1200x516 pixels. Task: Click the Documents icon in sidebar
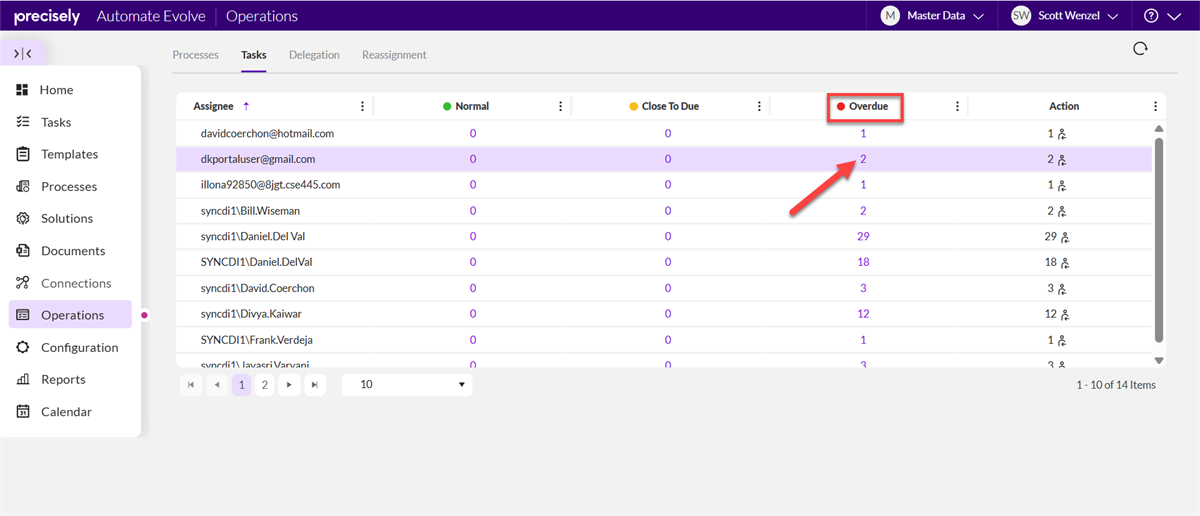pos(22,251)
